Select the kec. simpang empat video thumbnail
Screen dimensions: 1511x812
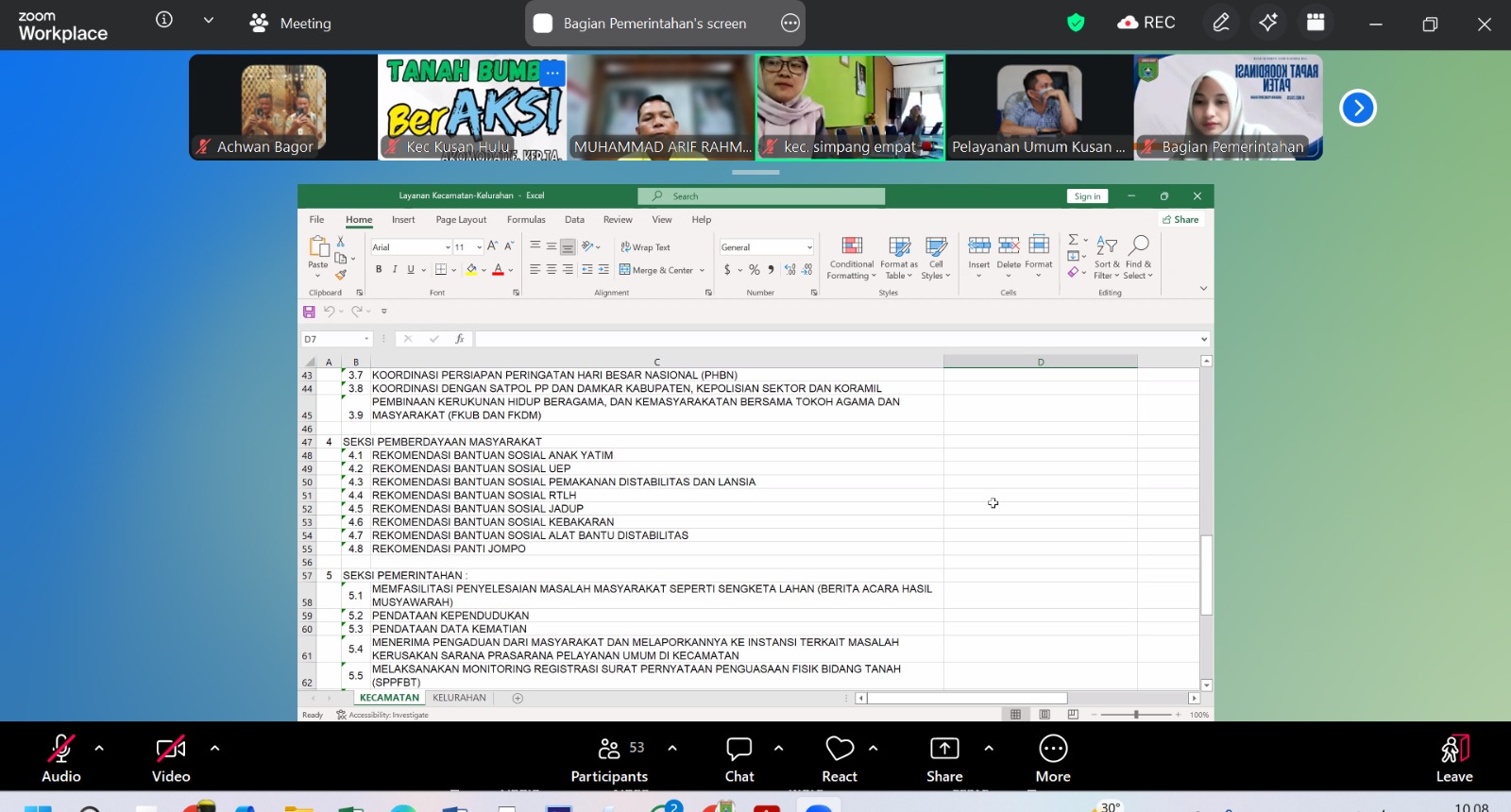click(850, 107)
